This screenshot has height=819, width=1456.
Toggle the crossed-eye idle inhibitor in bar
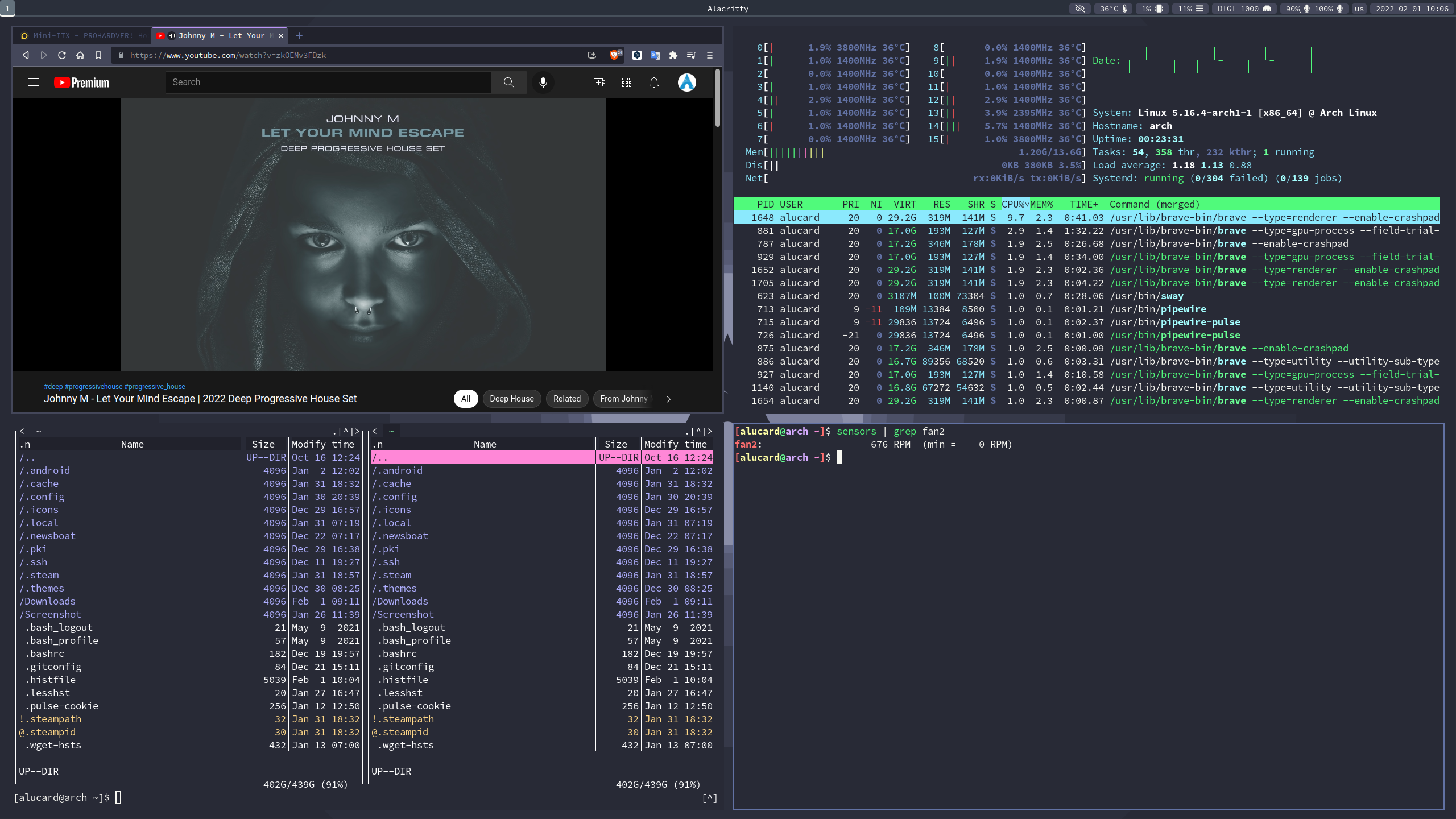pyautogui.click(x=1079, y=9)
